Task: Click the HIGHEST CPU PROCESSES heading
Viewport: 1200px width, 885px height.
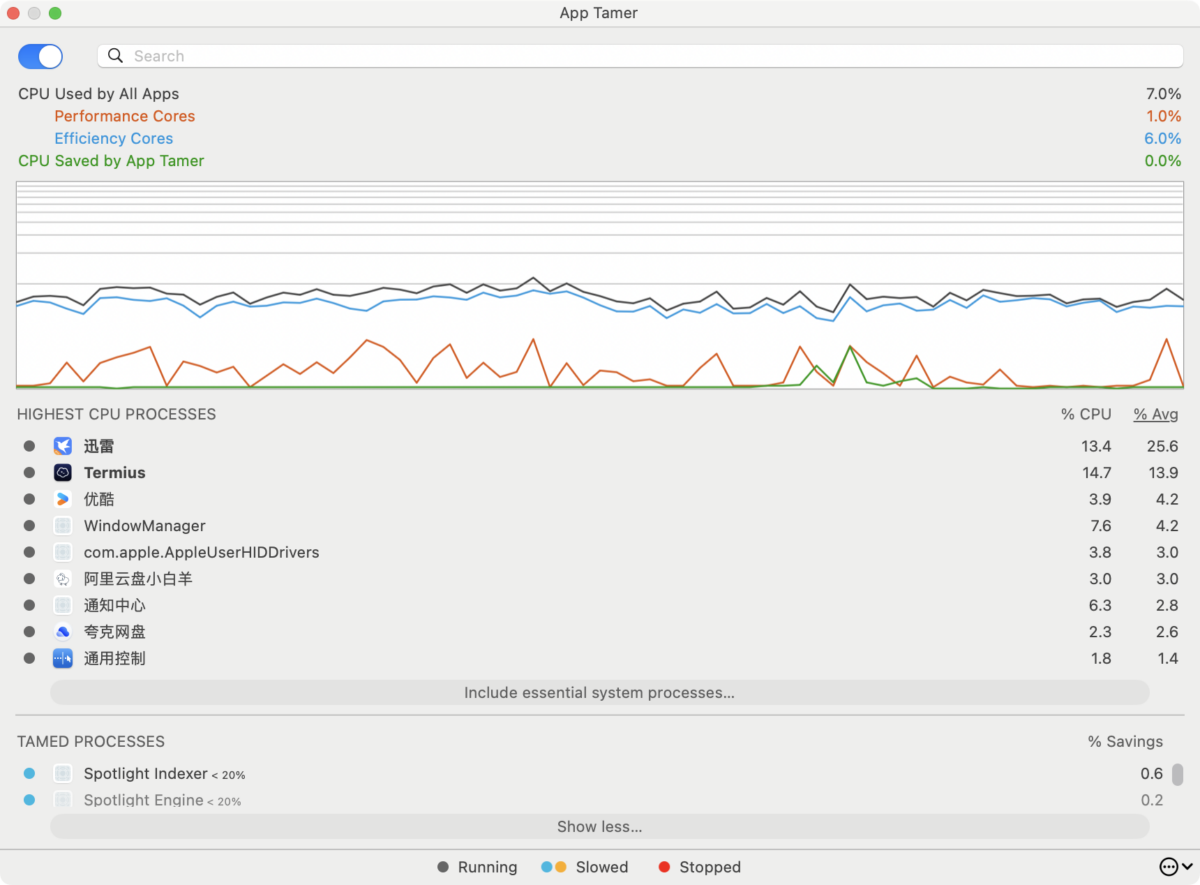Action: [x=116, y=414]
